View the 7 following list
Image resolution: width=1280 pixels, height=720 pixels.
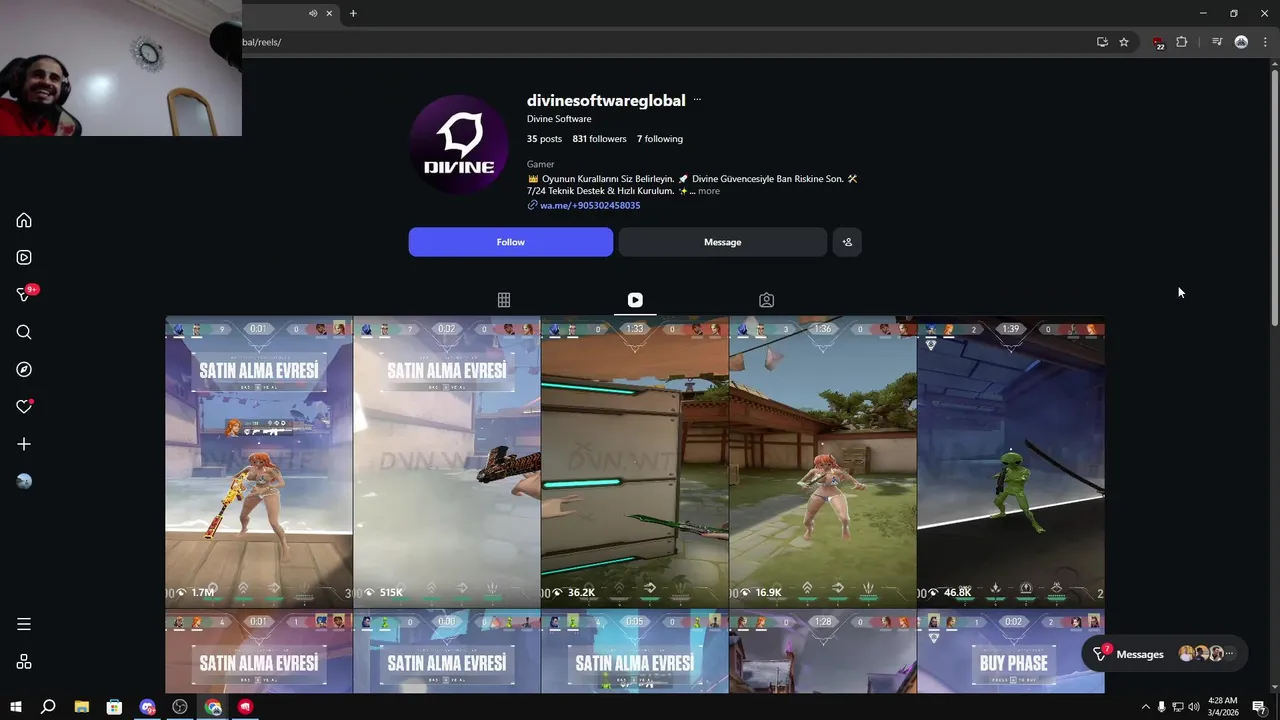click(660, 139)
